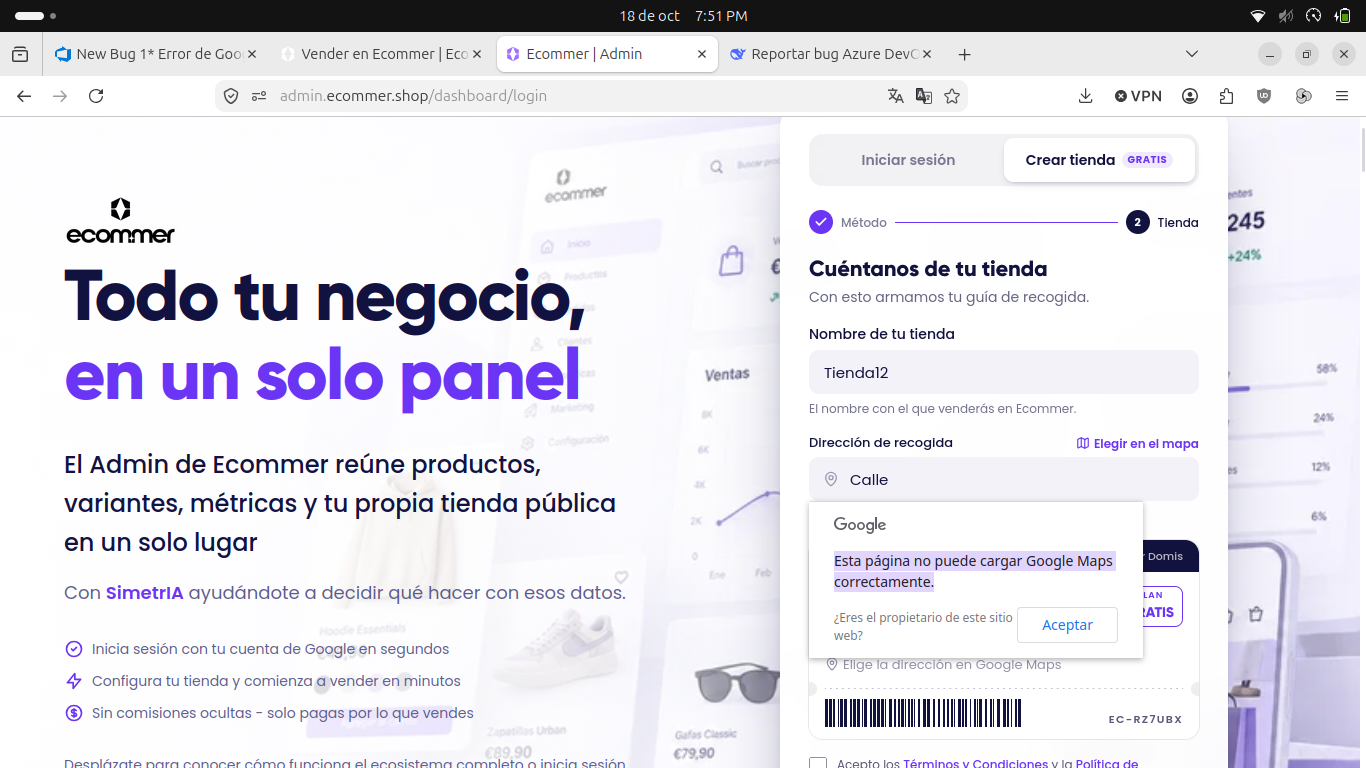
Task: Open the browser downloads panel
Action: click(1086, 96)
